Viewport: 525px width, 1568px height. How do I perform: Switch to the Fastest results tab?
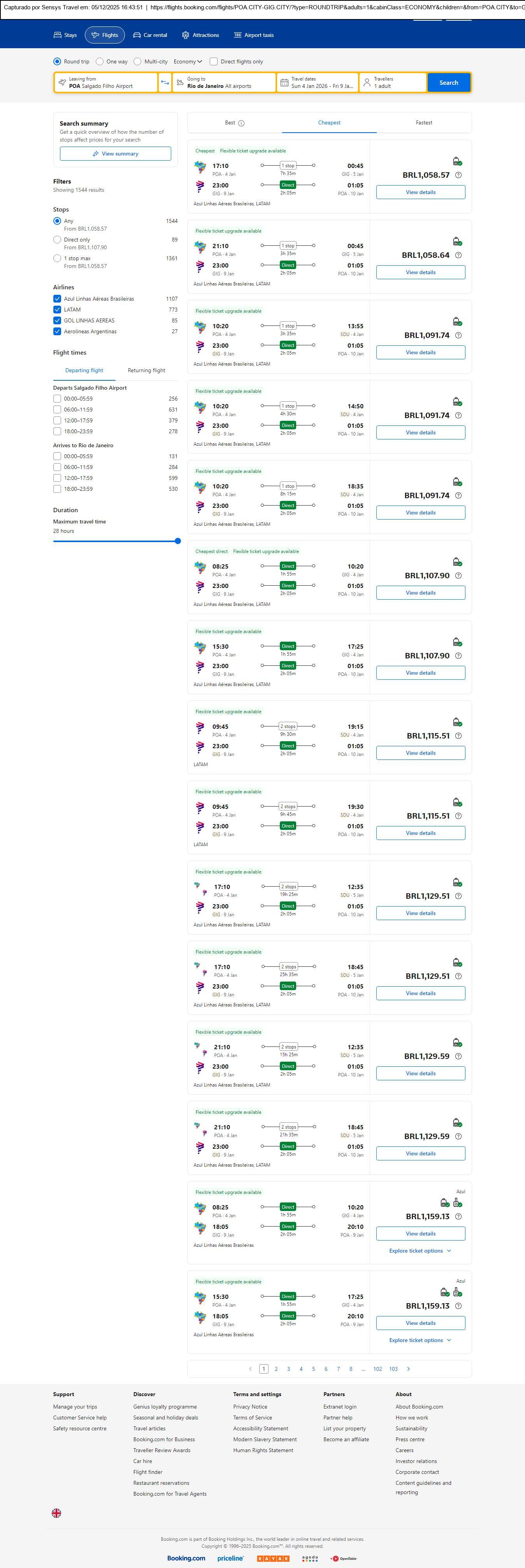point(424,123)
